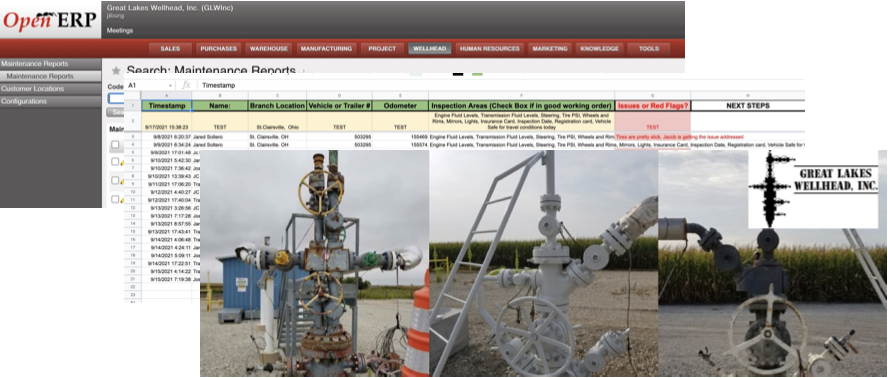Click the OpenERP logo

pos(50,20)
